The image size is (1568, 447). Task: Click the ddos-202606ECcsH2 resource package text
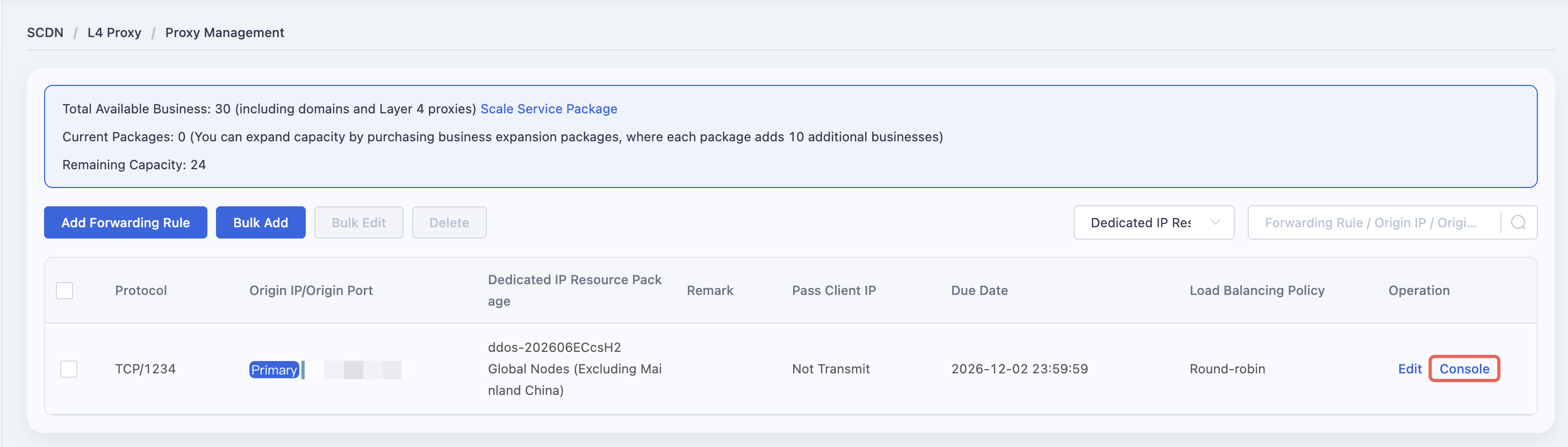pyautogui.click(x=555, y=347)
